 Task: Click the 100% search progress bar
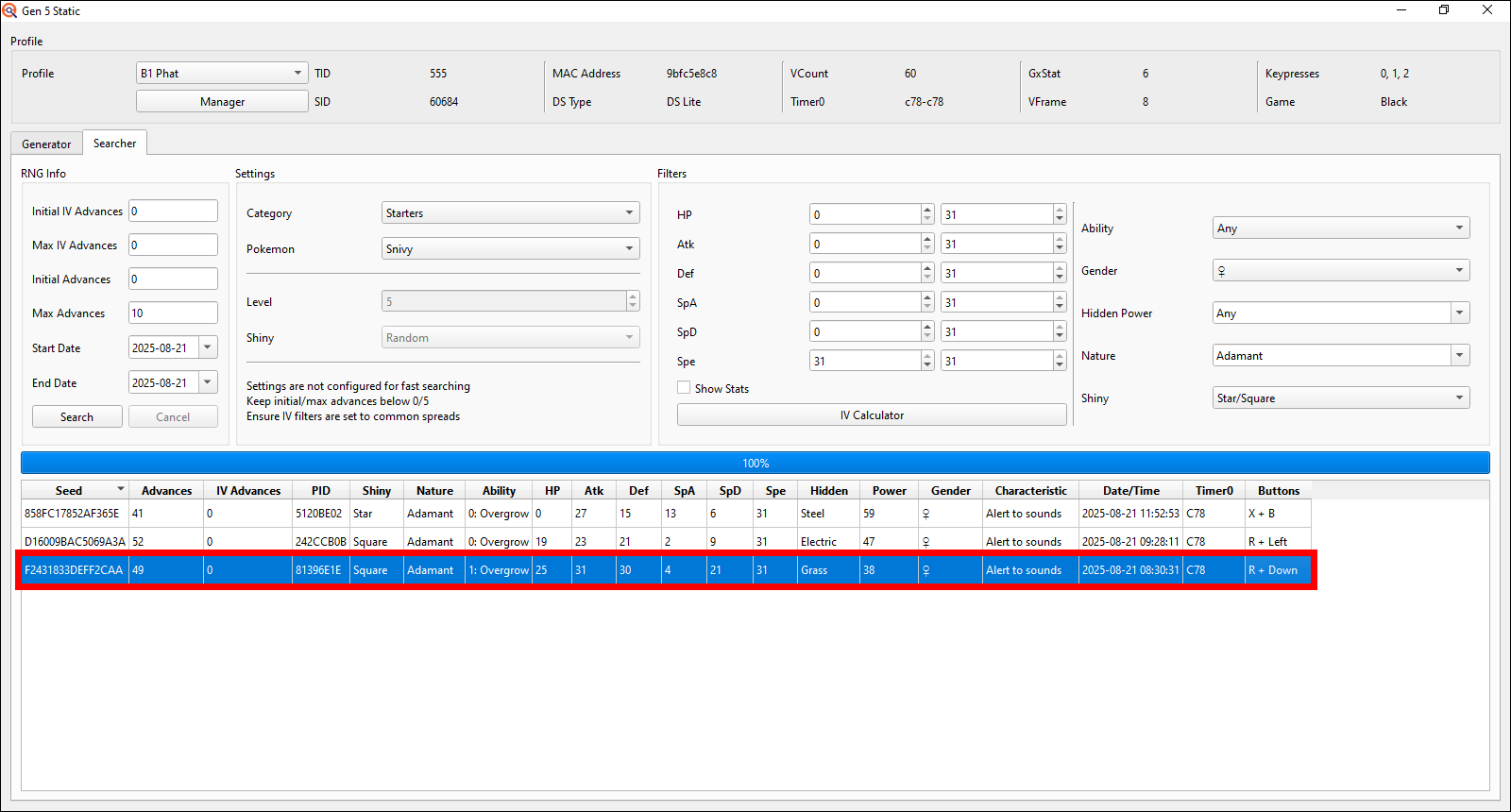coord(755,463)
